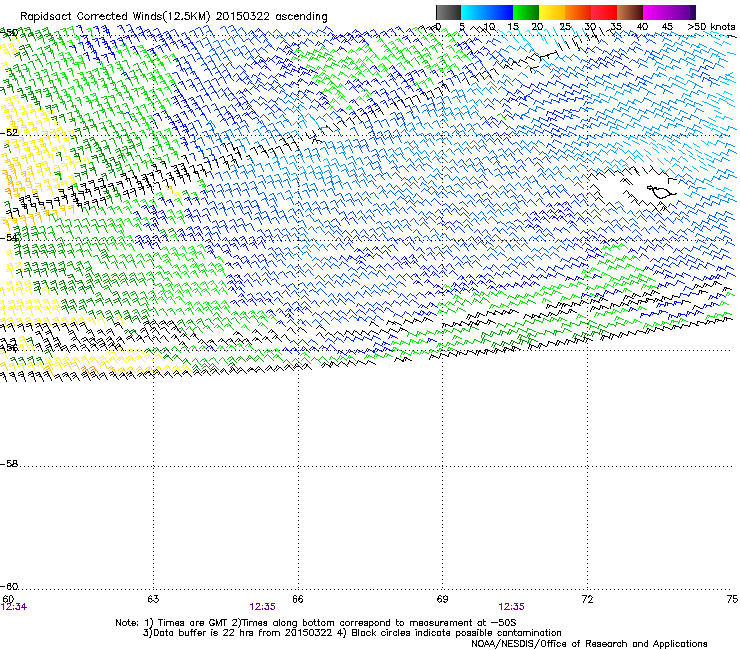The image size is (740, 650).
Task: Click the 75 longitude axis label
Action: pos(732,599)
